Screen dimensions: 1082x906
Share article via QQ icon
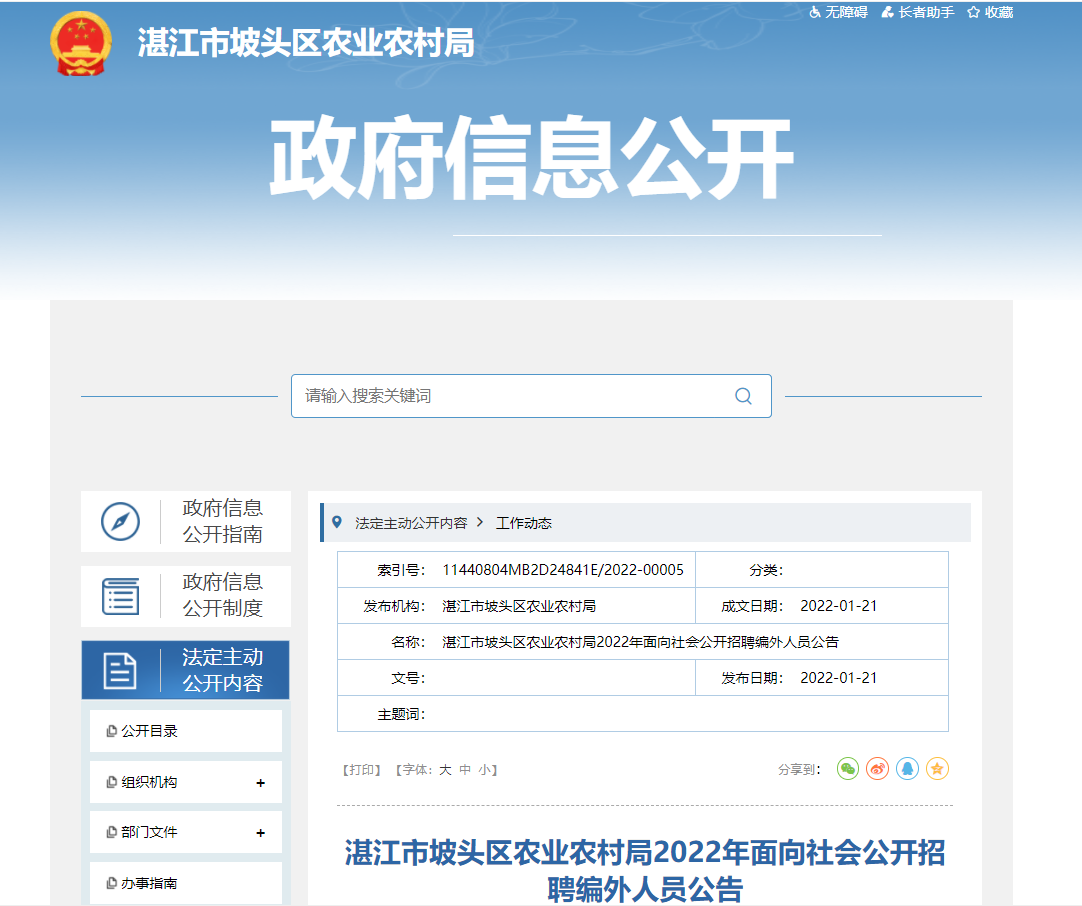click(x=907, y=769)
